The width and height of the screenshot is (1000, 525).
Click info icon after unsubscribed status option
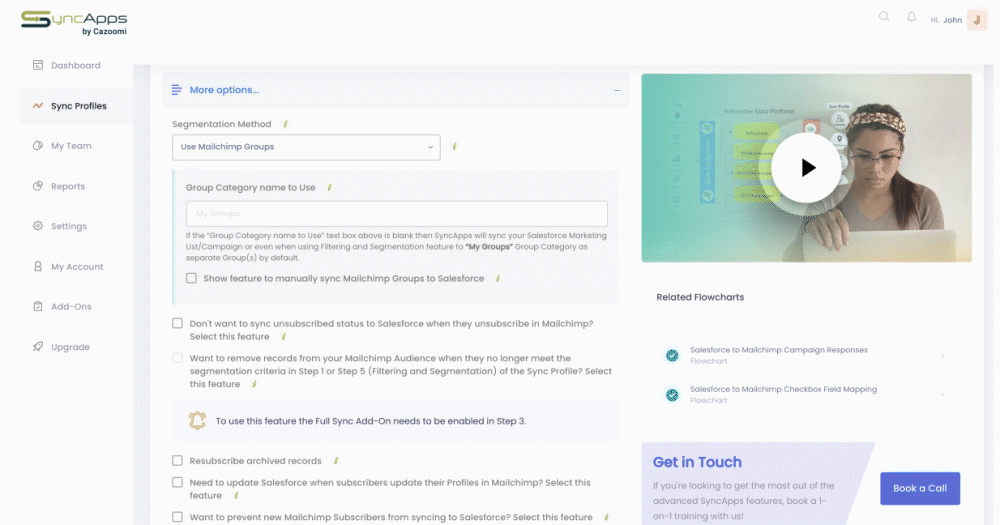(x=283, y=336)
